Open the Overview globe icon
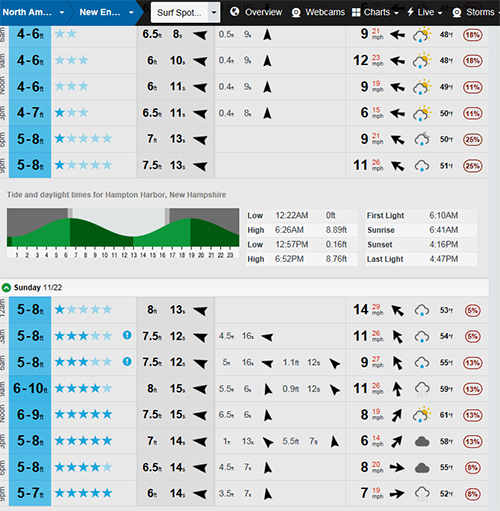 [235, 12]
